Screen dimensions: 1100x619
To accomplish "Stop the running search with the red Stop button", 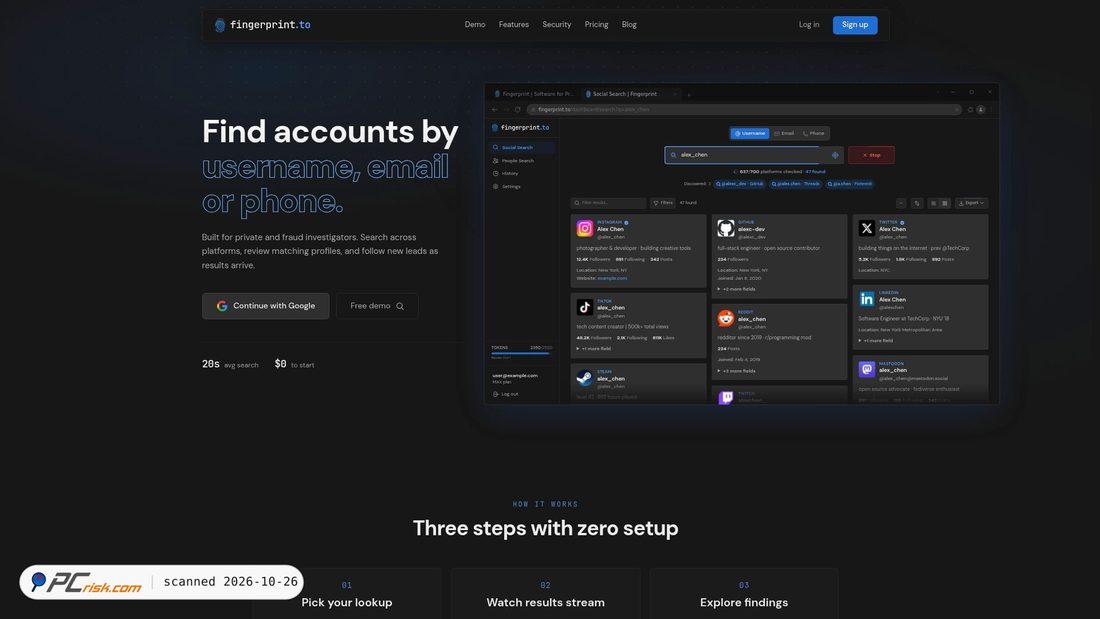I will (871, 155).
